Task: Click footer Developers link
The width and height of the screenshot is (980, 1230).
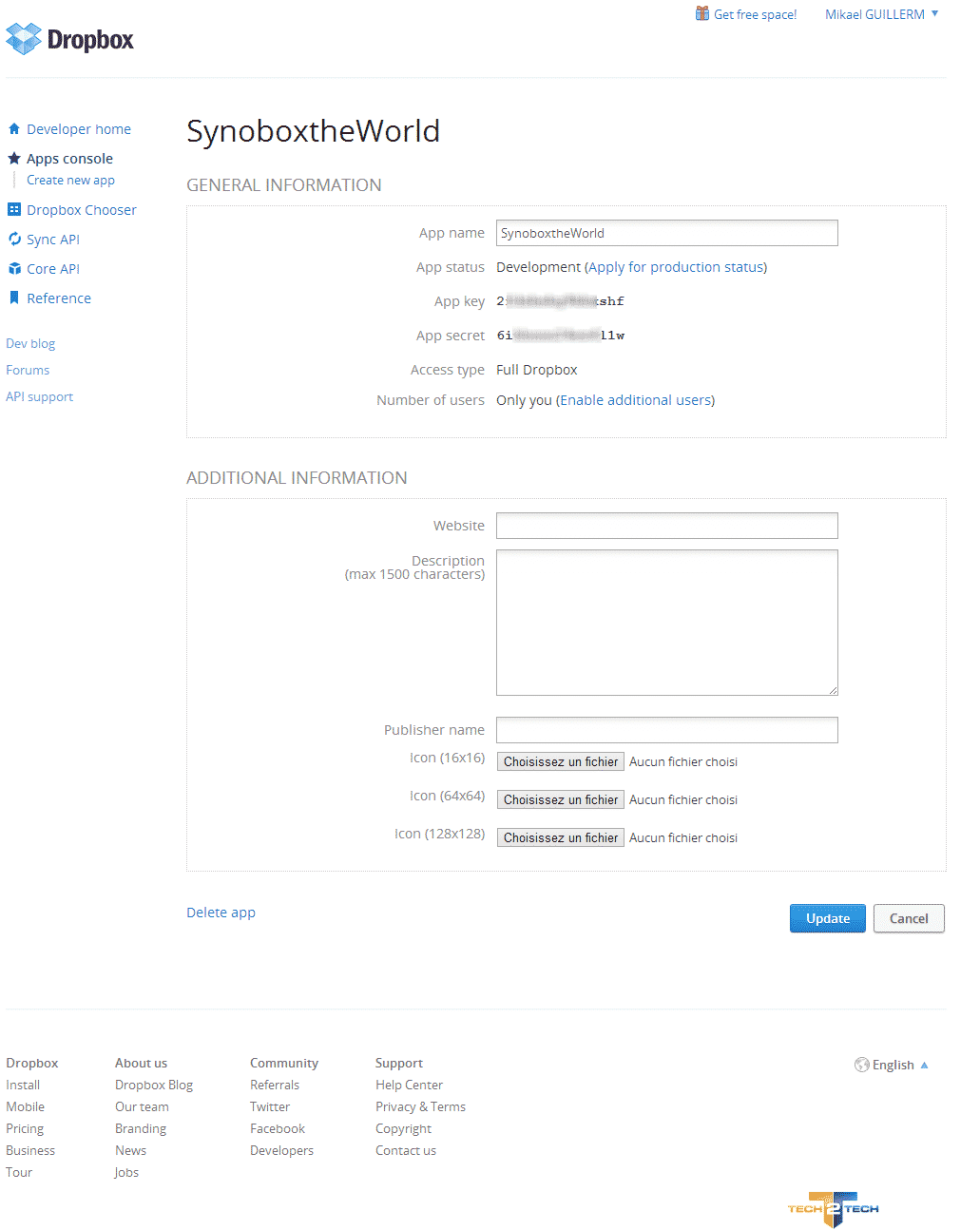Action: 281,1151
